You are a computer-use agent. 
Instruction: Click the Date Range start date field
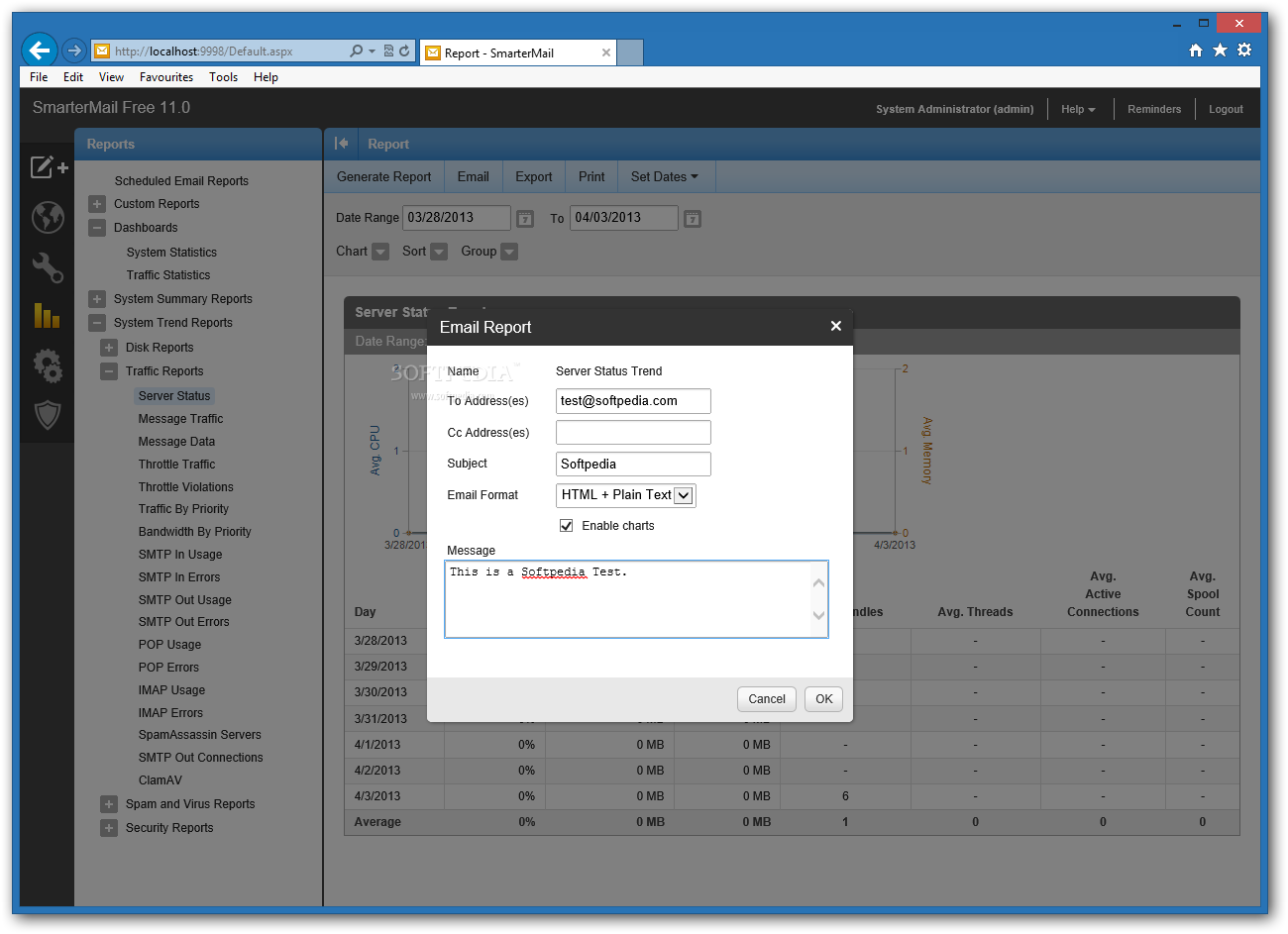[457, 218]
